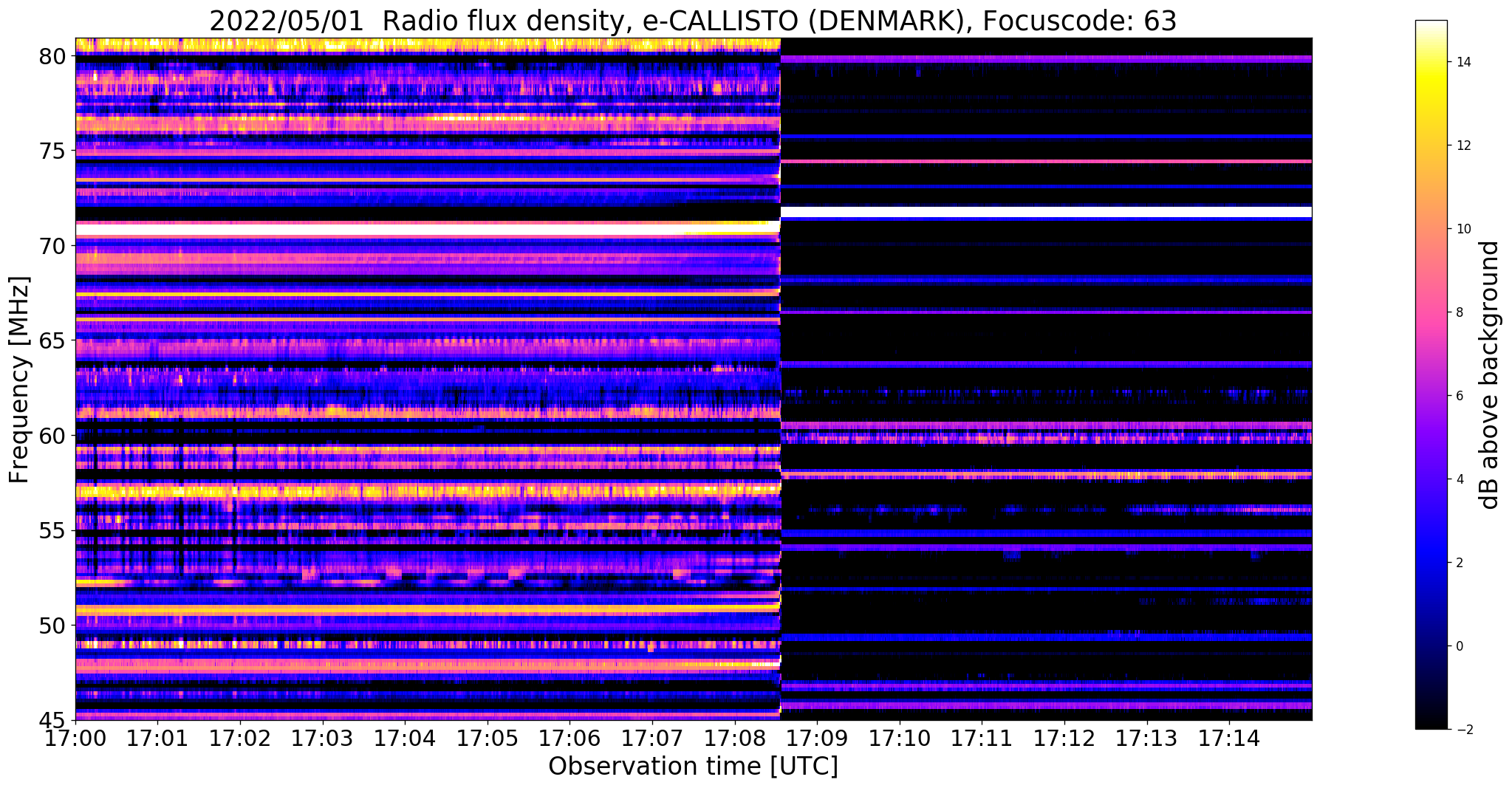Click the plot title mentioning e-CALLISTO (DENMARK)
1512x788 pixels.
tap(693, 21)
